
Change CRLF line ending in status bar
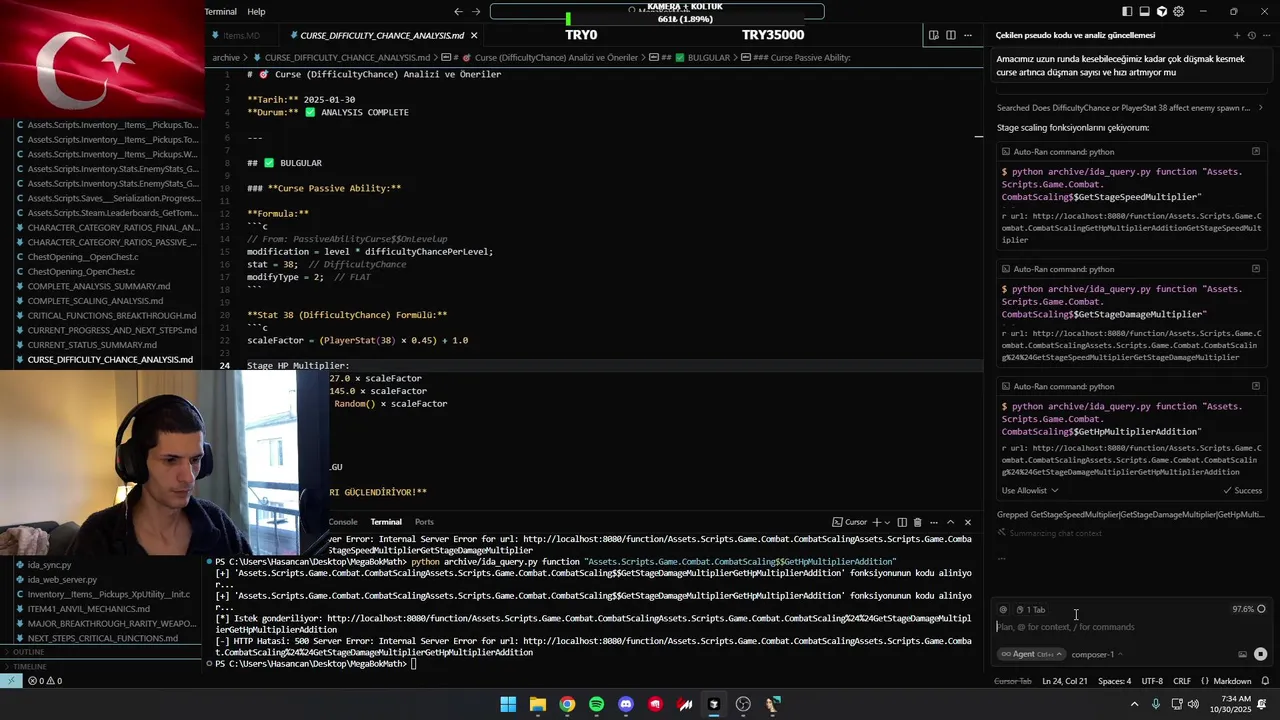pyautogui.click(x=1182, y=681)
